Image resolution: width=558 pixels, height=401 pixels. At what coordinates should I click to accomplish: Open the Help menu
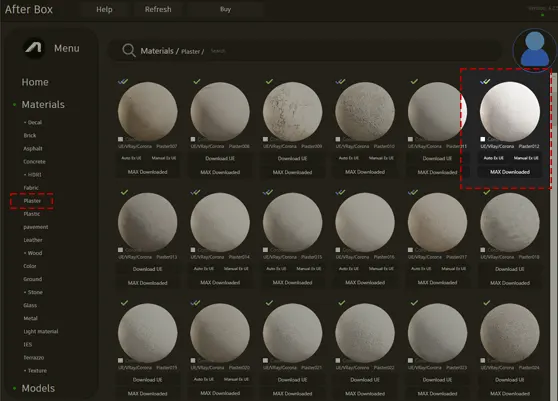pos(104,10)
